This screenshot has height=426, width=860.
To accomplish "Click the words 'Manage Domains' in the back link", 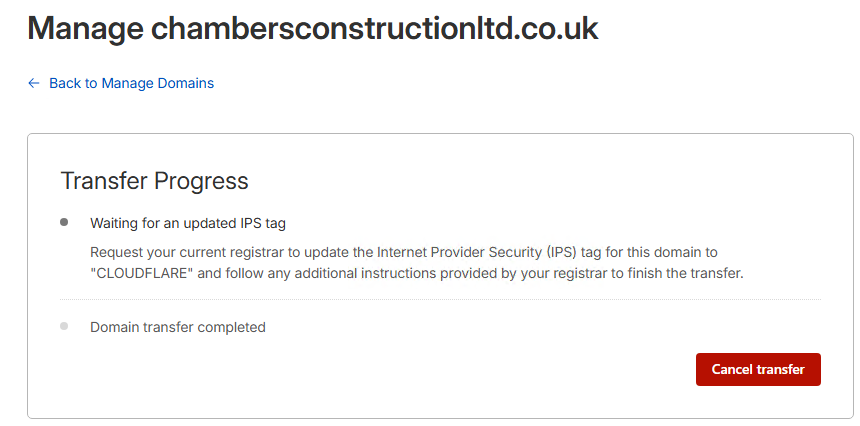I will pos(158,83).
